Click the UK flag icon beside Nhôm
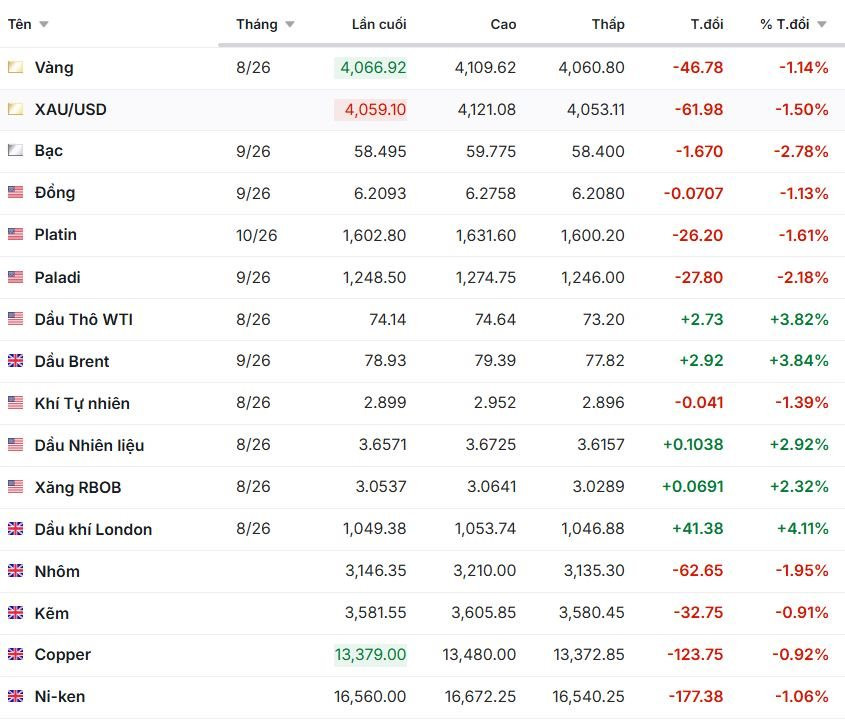The width and height of the screenshot is (845, 722). point(16,571)
